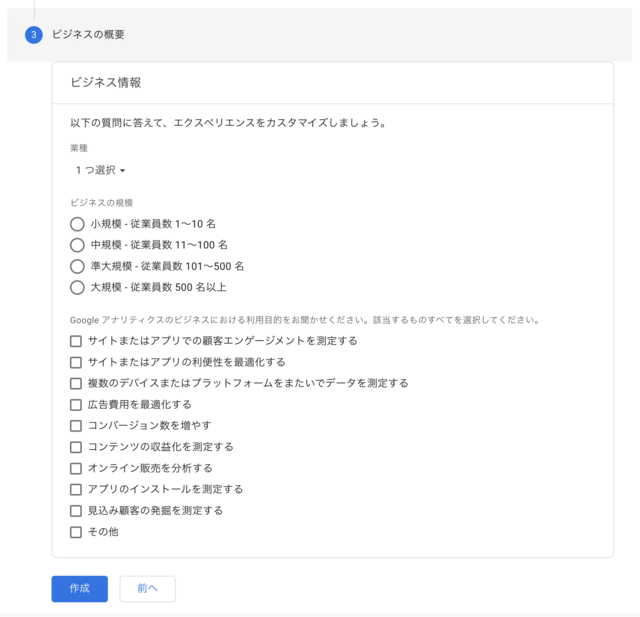The image size is (640, 617).
Task: Select 中規模 - 従業員数 11〜100 名 option
Action: tap(77, 245)
